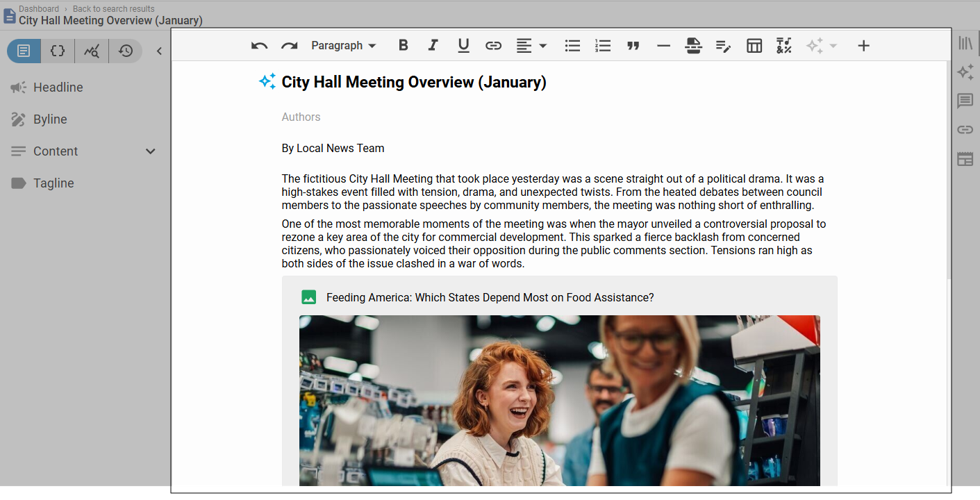Click Back to search results link
The height and width of the screenshot is (500, 980).
113,9
